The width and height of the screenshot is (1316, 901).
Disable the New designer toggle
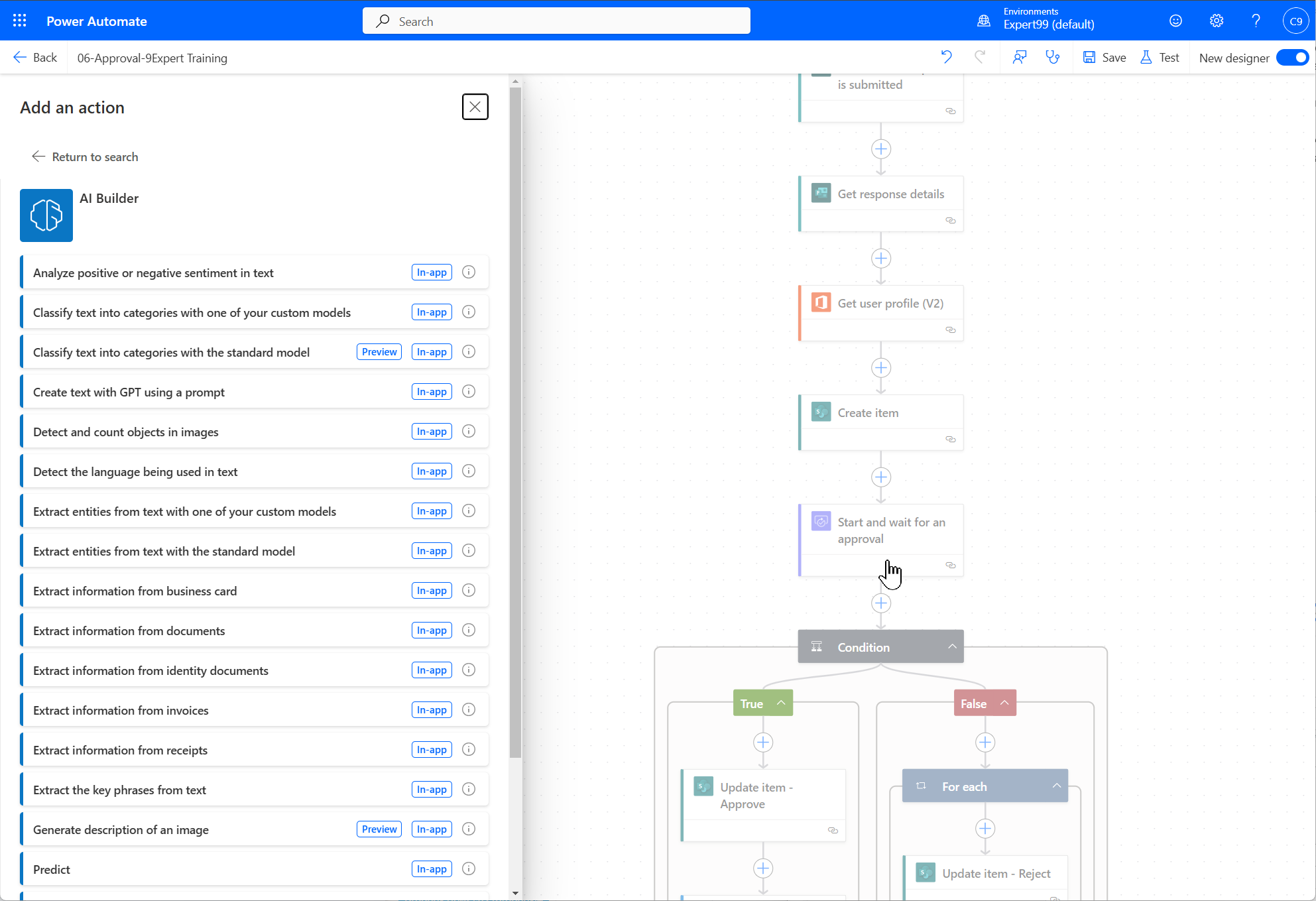[1291, 58]
